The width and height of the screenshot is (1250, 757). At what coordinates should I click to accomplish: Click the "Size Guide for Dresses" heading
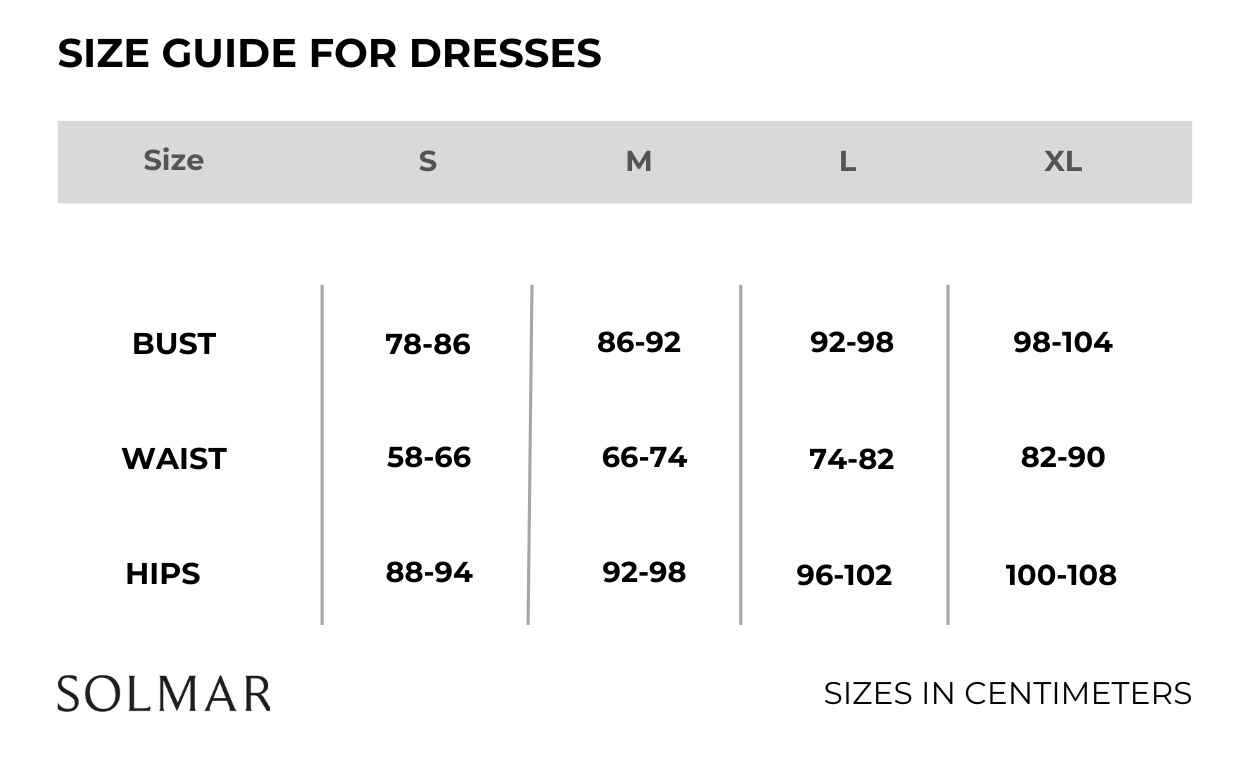click(329, 53)
